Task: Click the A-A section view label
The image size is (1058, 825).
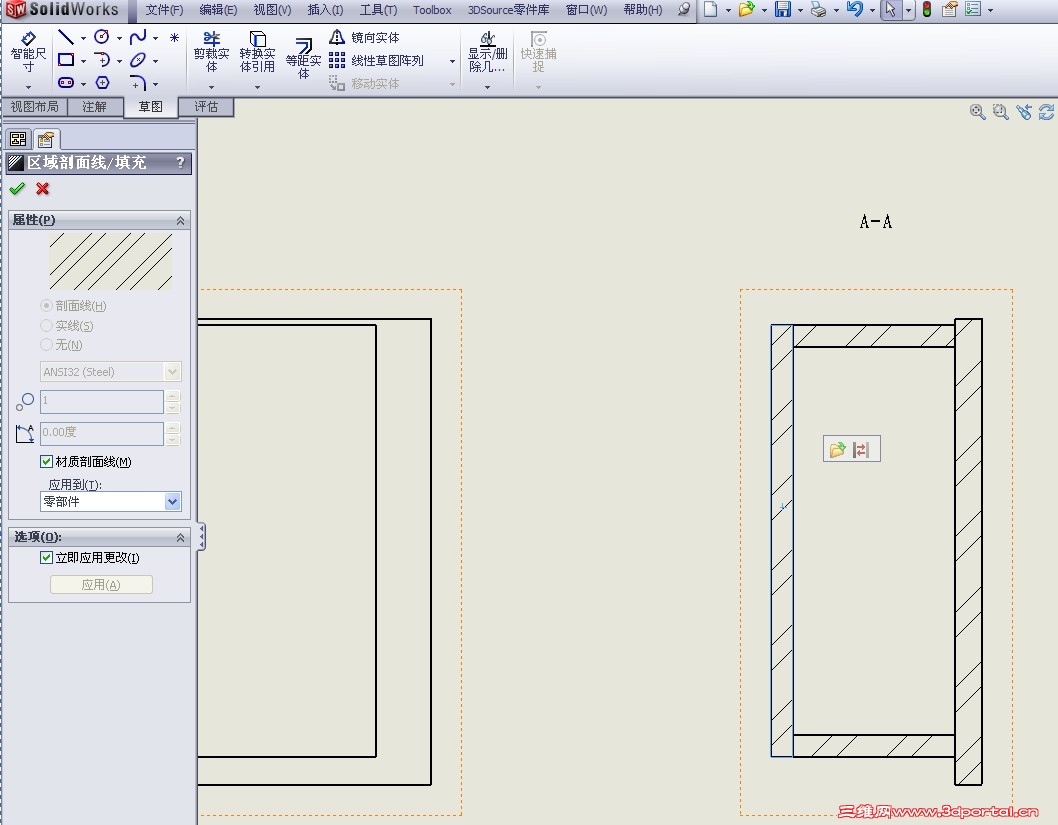Action: pyautogui.click(x=875, y=221)
